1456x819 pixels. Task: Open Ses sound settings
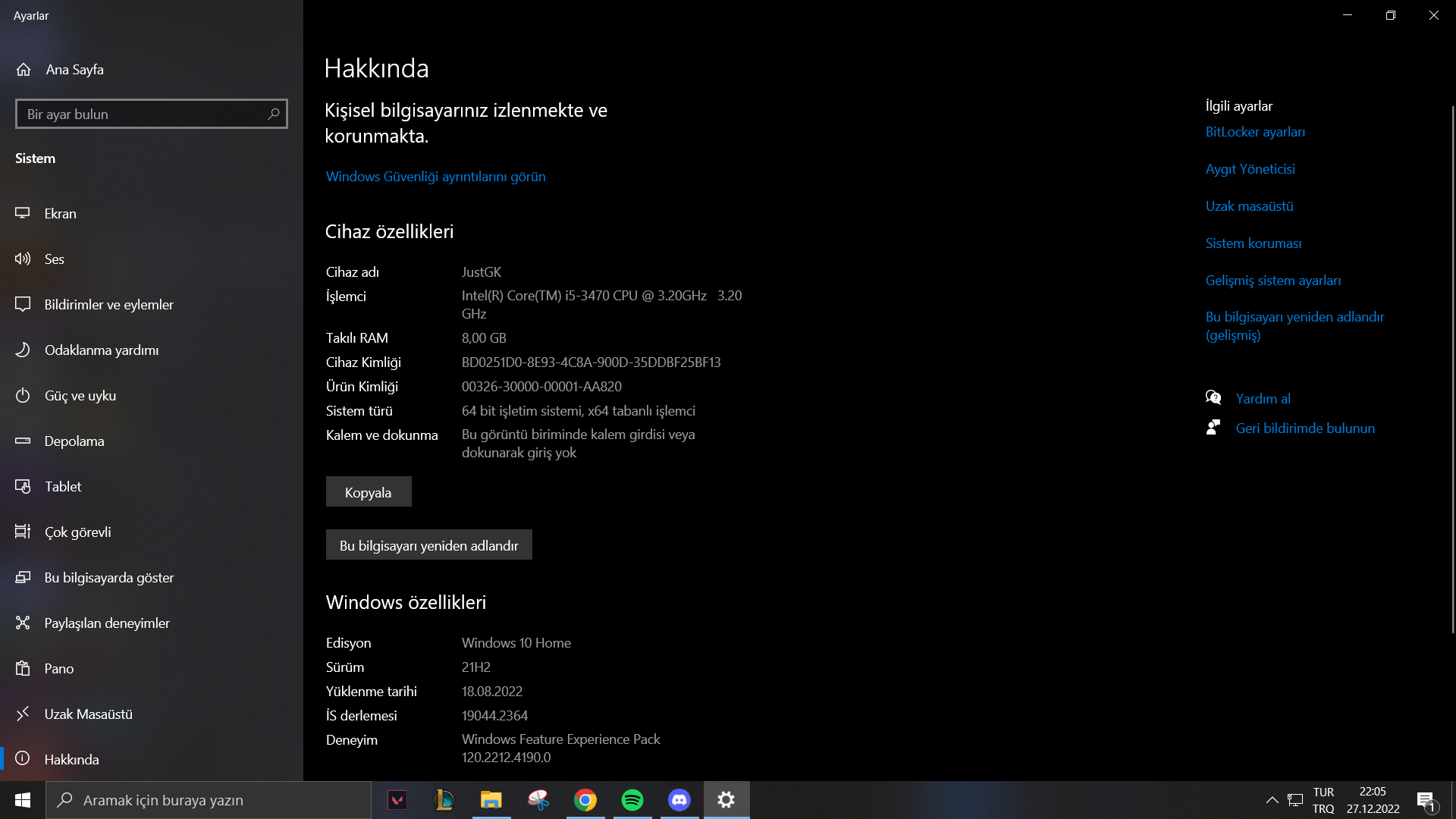tap(54, 259)
